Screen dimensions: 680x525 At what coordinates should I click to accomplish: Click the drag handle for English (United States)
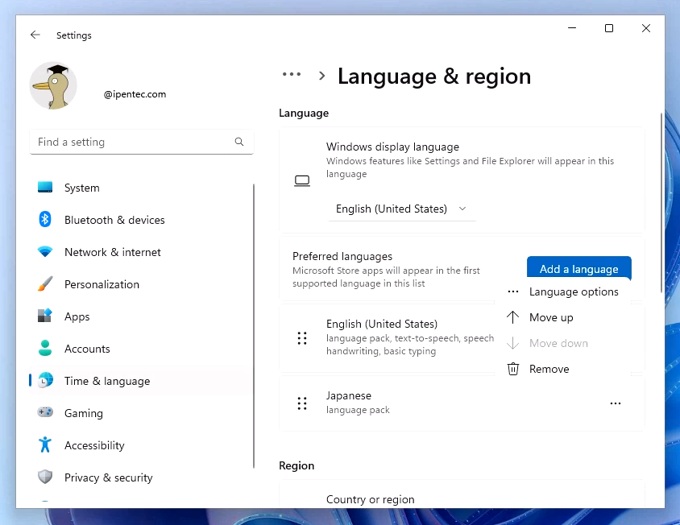coord(302,338)
